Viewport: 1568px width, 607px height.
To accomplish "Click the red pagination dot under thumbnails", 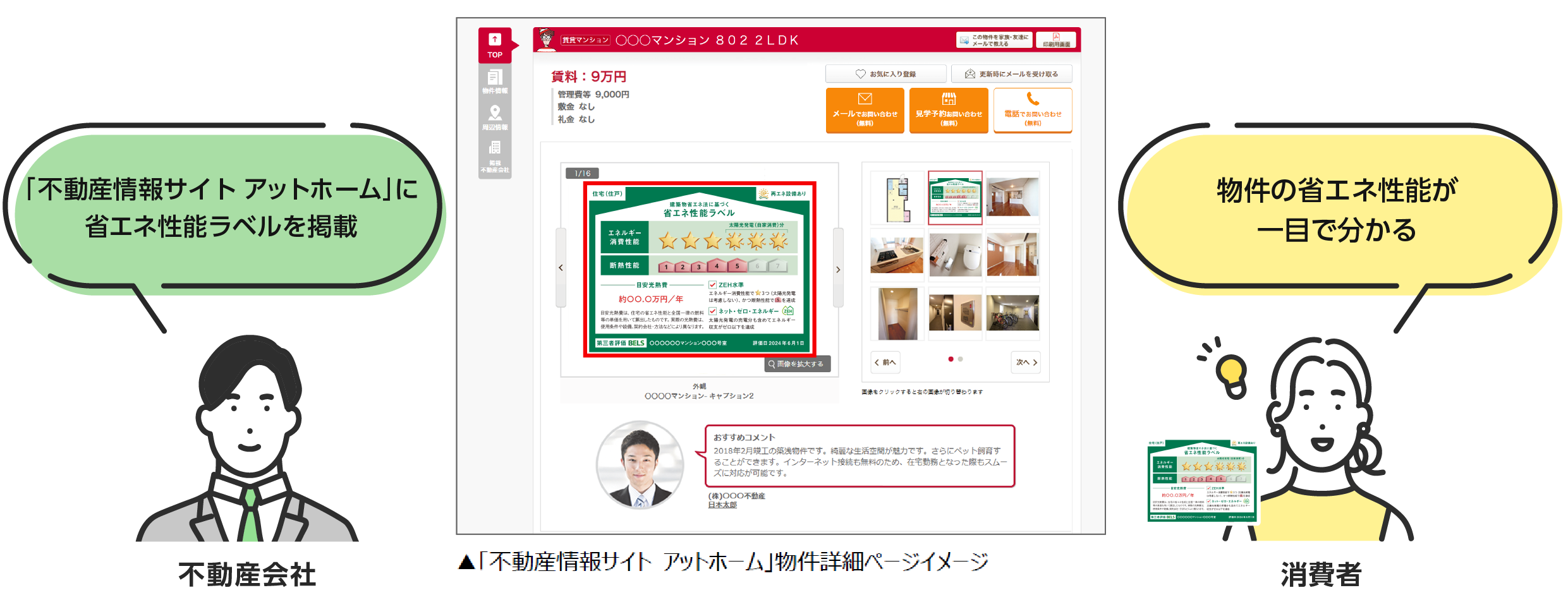I will [x=951, y=359].
